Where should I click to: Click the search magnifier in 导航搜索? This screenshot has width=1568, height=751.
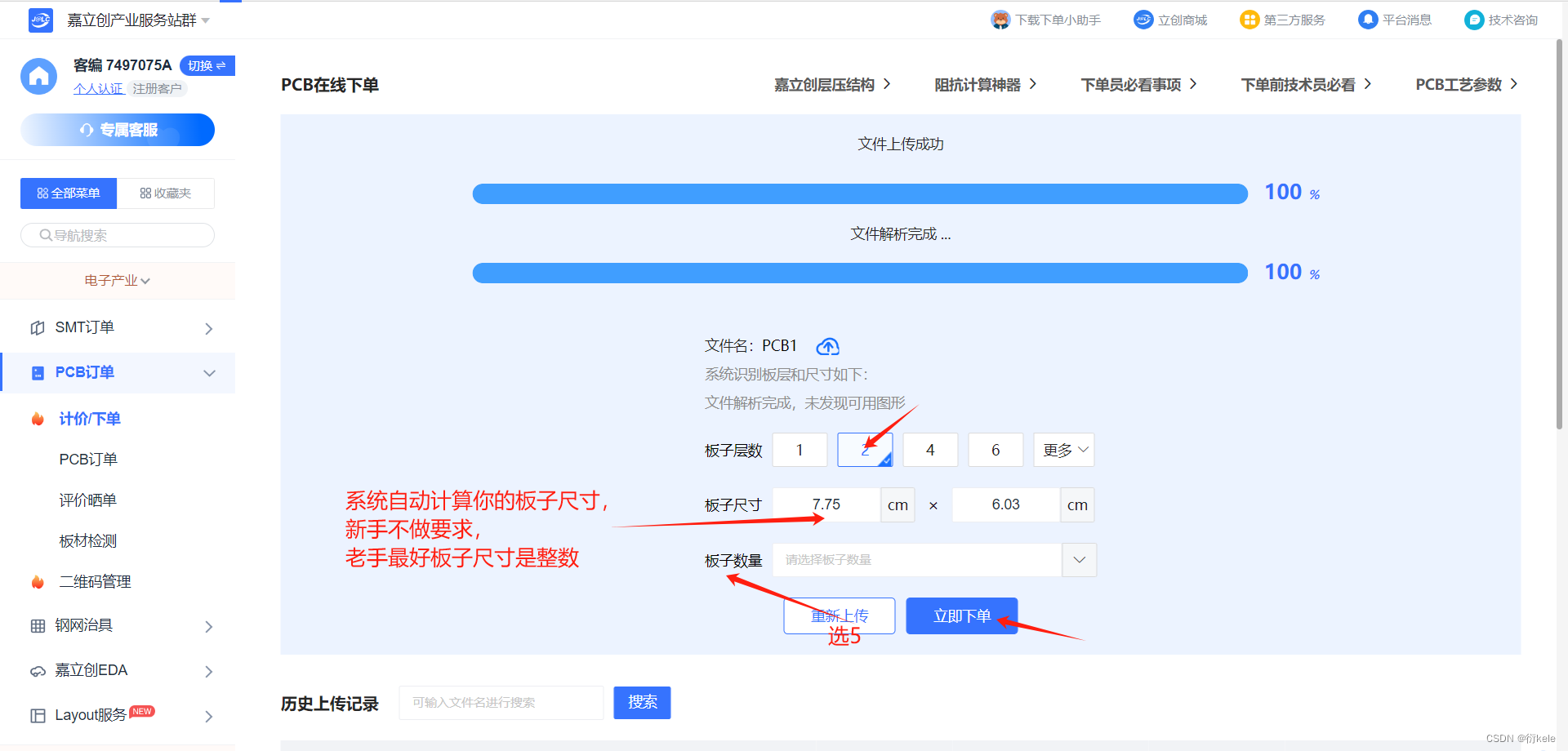[46, 235]
